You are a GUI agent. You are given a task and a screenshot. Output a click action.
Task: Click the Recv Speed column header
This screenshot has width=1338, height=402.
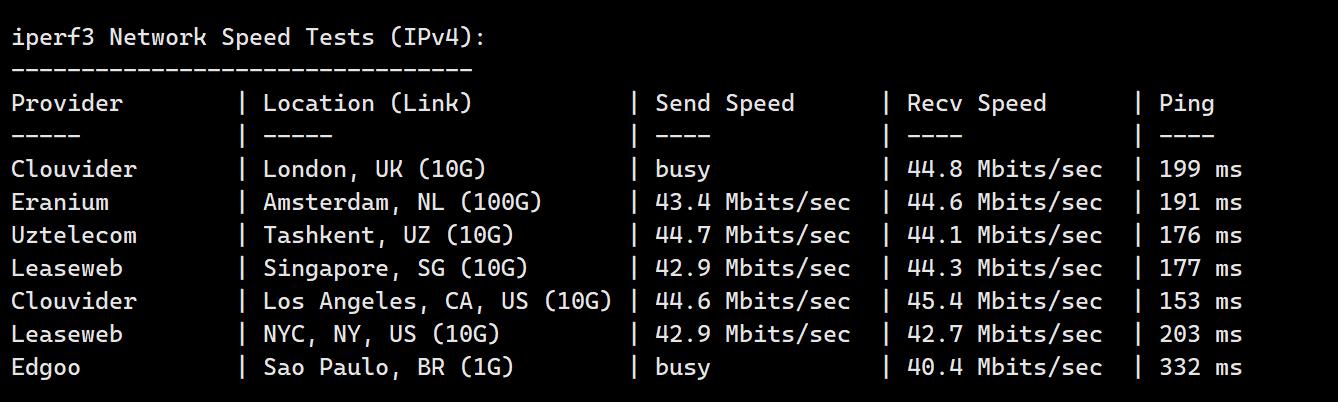(x=976, y=104)
